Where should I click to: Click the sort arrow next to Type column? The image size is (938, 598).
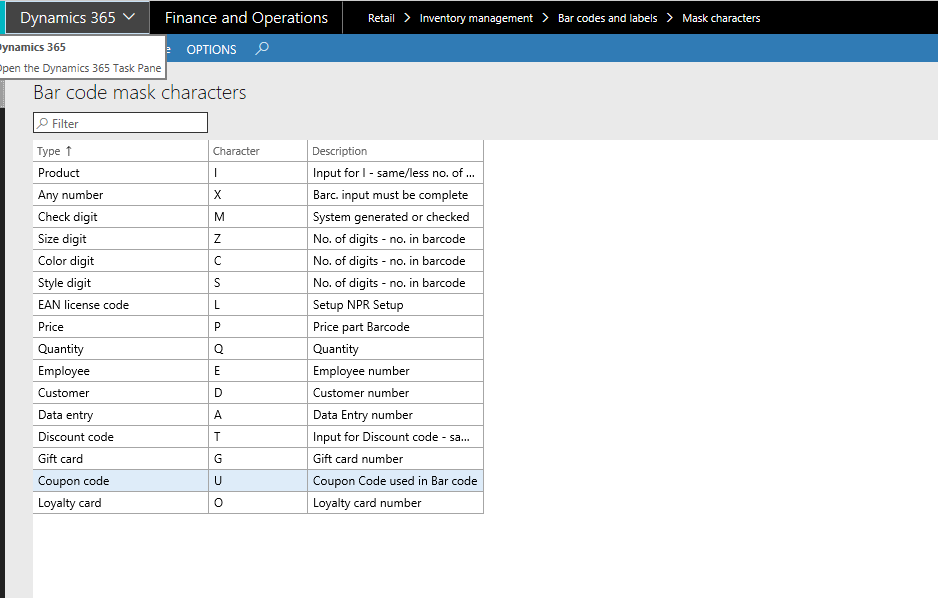pyautogui.click(x=66, y=150)
